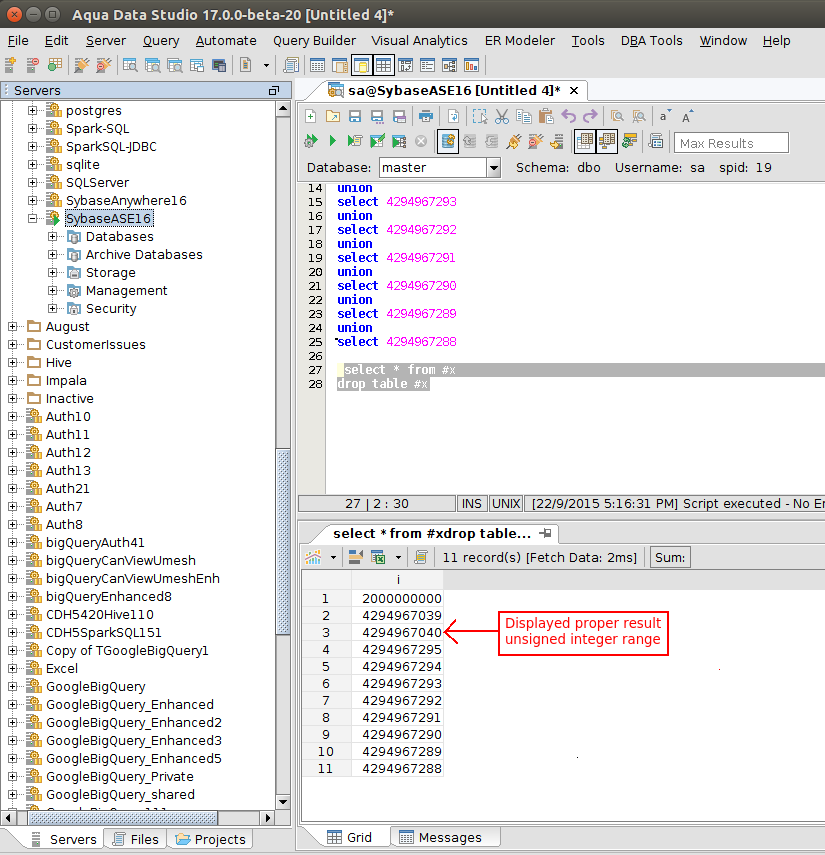Click the reconnect plug icon in query toolbar

tap(514, 141)
